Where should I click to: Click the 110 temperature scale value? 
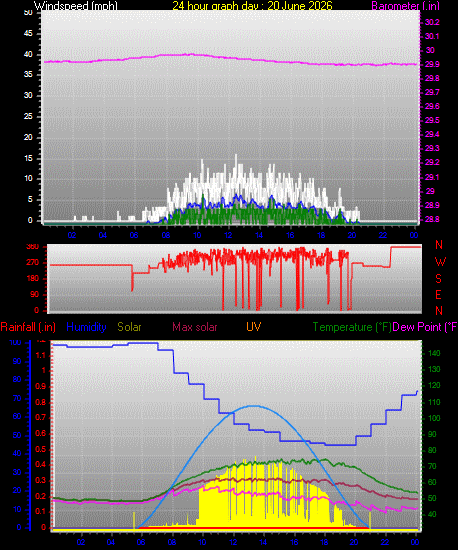point(435,402)
